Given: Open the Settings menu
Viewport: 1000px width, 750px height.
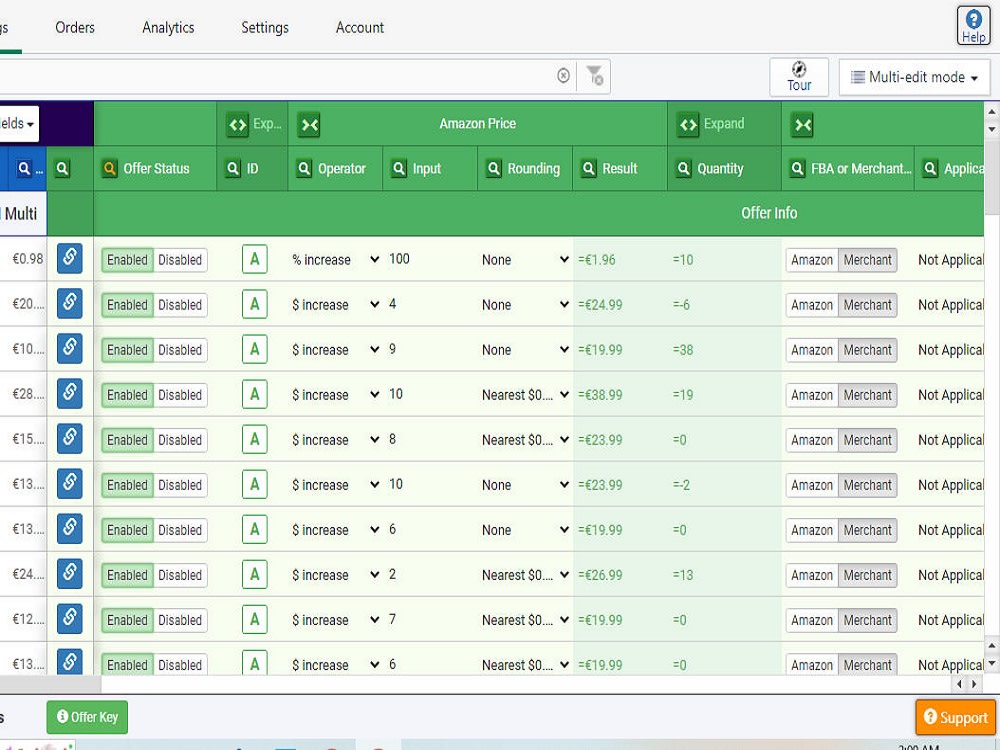Looking at the screenshot, I should (264, 27).
